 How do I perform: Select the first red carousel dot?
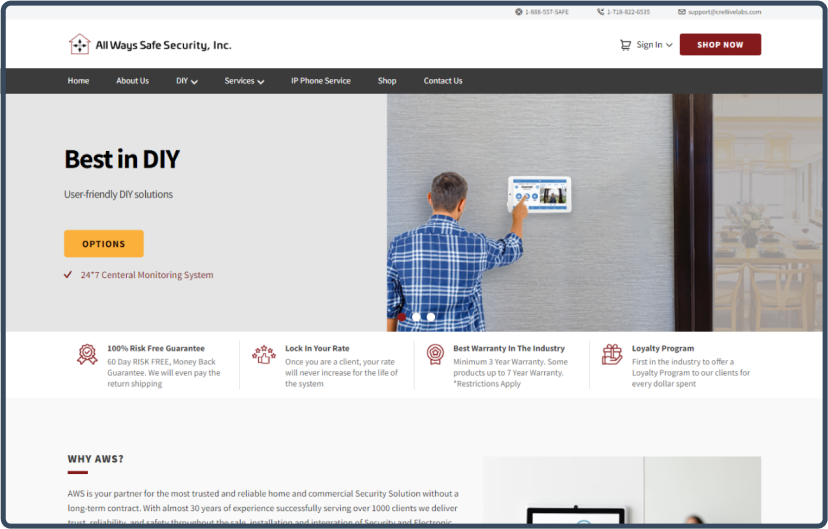402,317
